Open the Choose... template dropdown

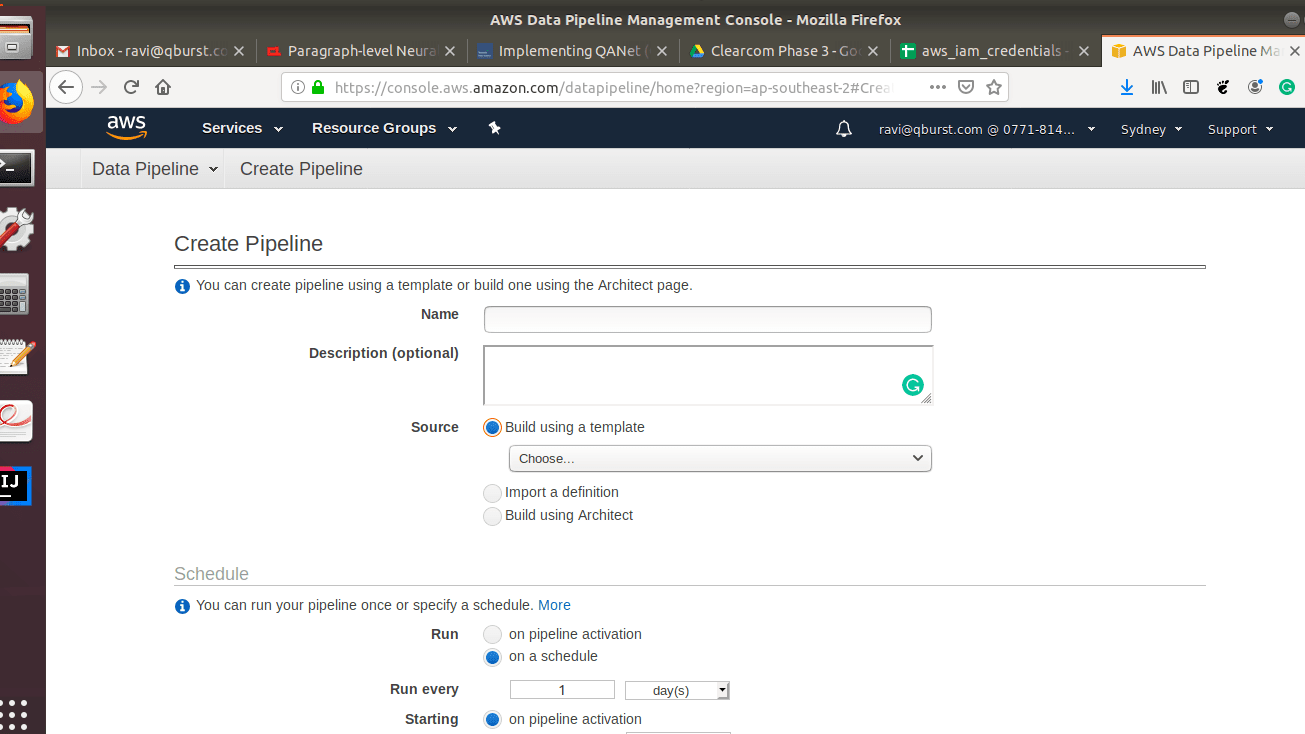720,458
